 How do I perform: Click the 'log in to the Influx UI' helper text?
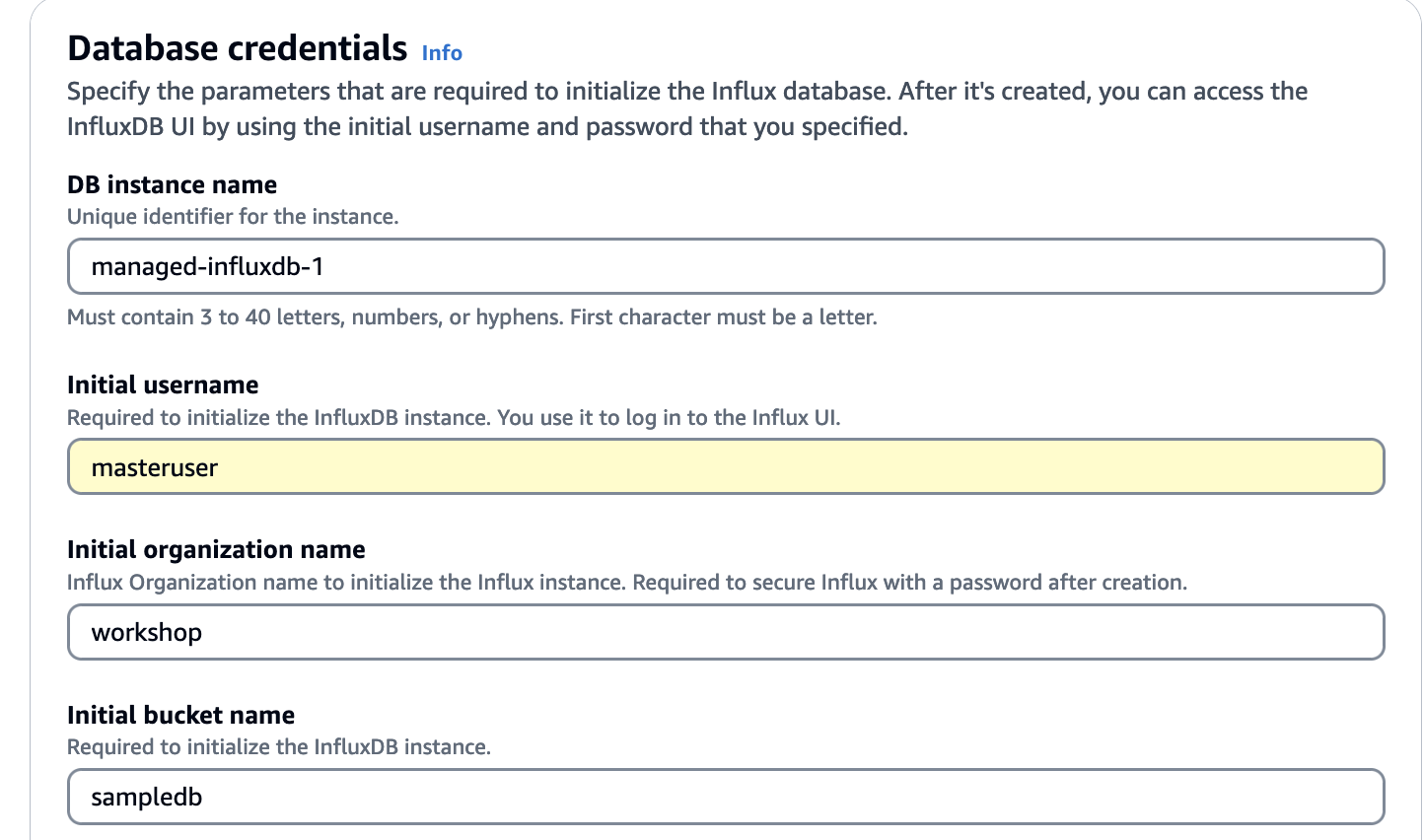454,417
